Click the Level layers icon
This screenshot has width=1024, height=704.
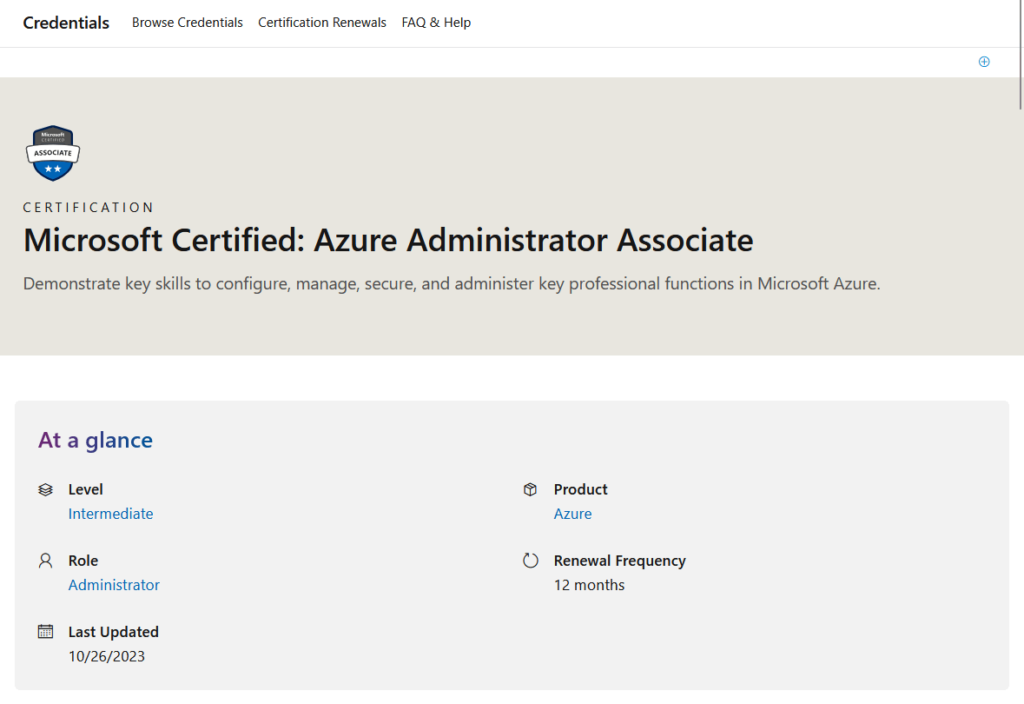click(45, 489)
